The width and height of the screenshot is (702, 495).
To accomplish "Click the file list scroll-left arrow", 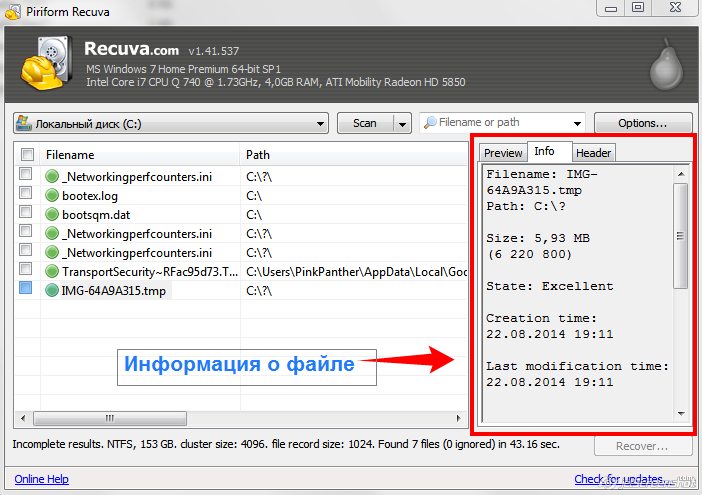I will [x=23, y=418].
